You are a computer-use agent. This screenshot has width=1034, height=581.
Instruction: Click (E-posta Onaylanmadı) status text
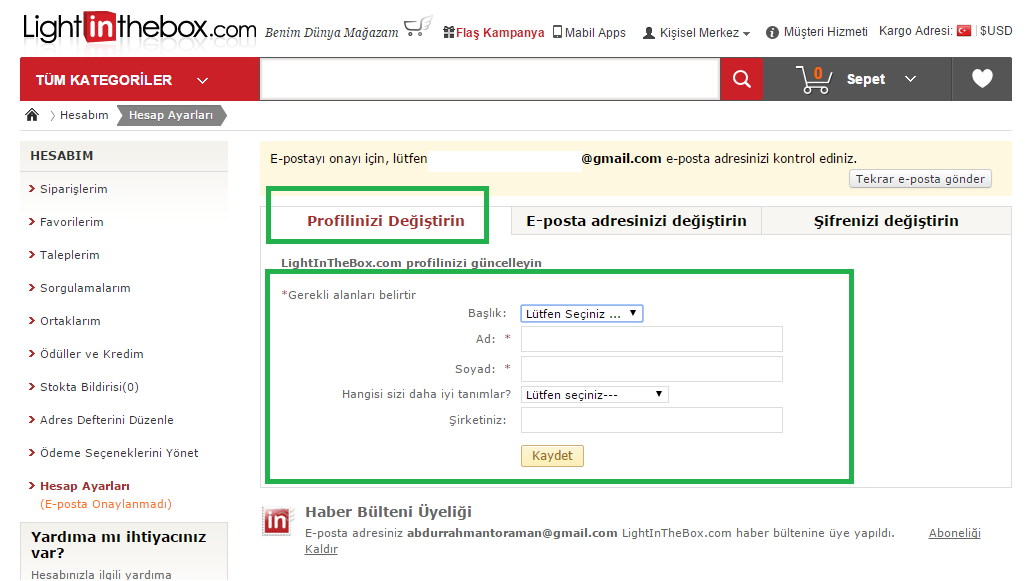[106, 504]
